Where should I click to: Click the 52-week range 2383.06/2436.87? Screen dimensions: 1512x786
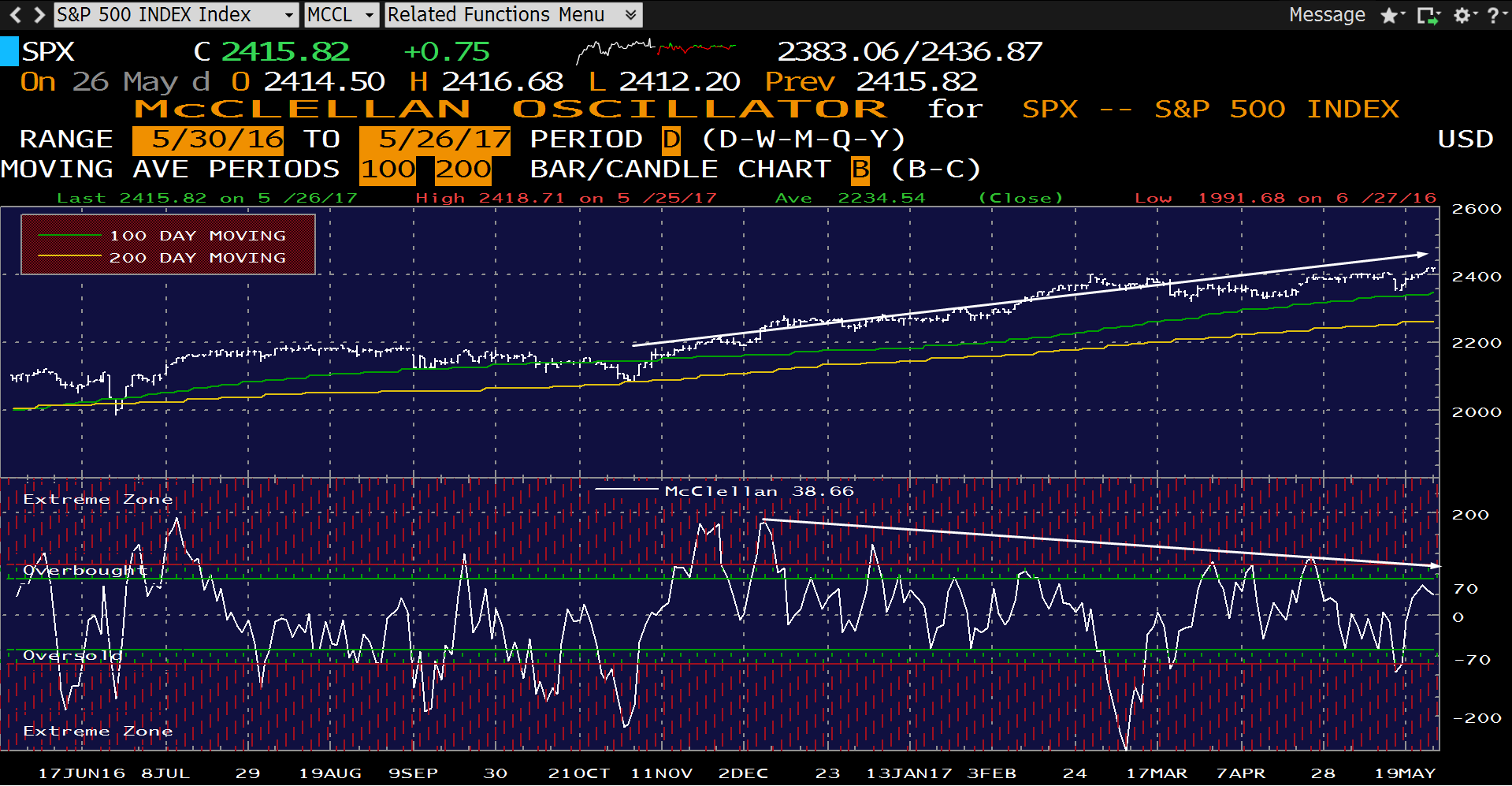point(910,52)
